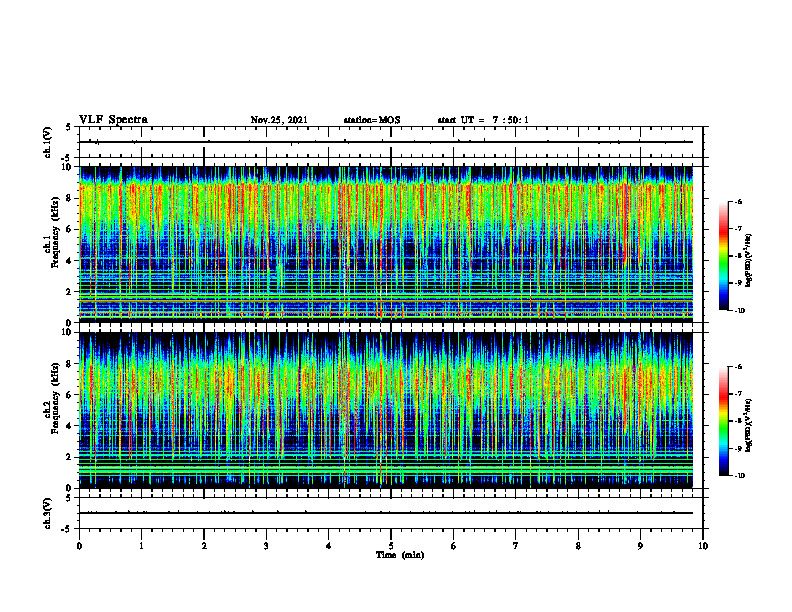
Task: Click time axis tick label "4"
Action: coord(329,546)
